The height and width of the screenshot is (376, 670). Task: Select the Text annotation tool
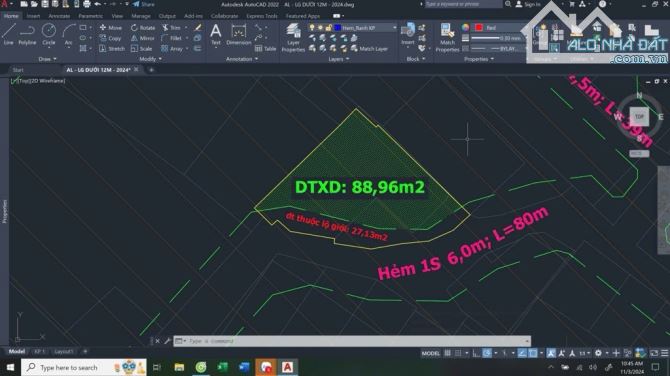point(216,34)
